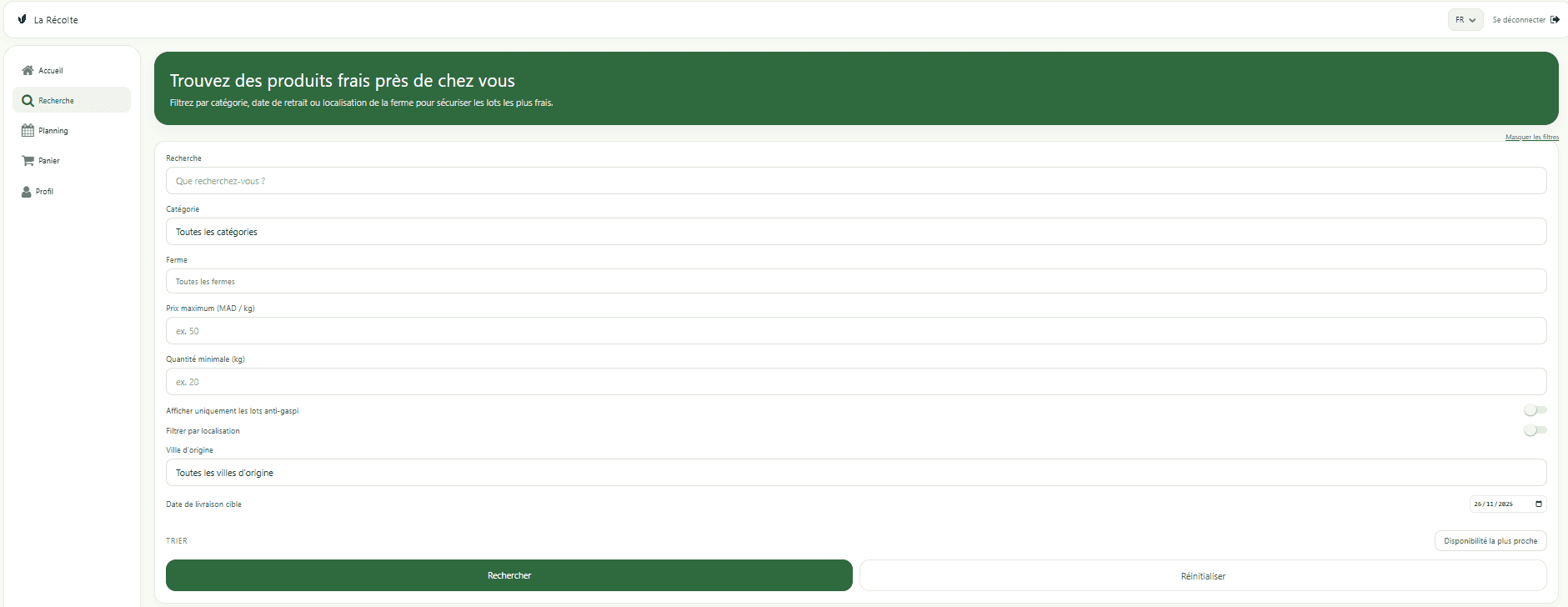
Task: Open the Ville d'origine dropdown
Action: (855, 473)
